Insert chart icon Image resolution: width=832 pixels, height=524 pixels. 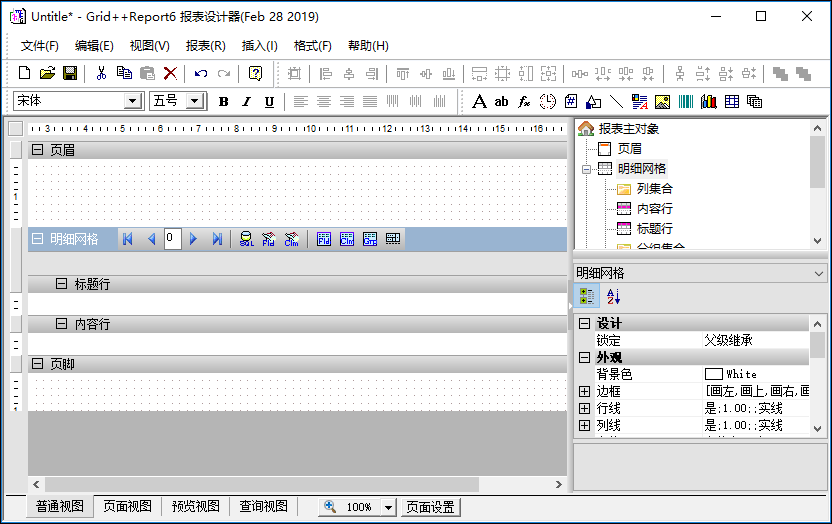point(708,101)
